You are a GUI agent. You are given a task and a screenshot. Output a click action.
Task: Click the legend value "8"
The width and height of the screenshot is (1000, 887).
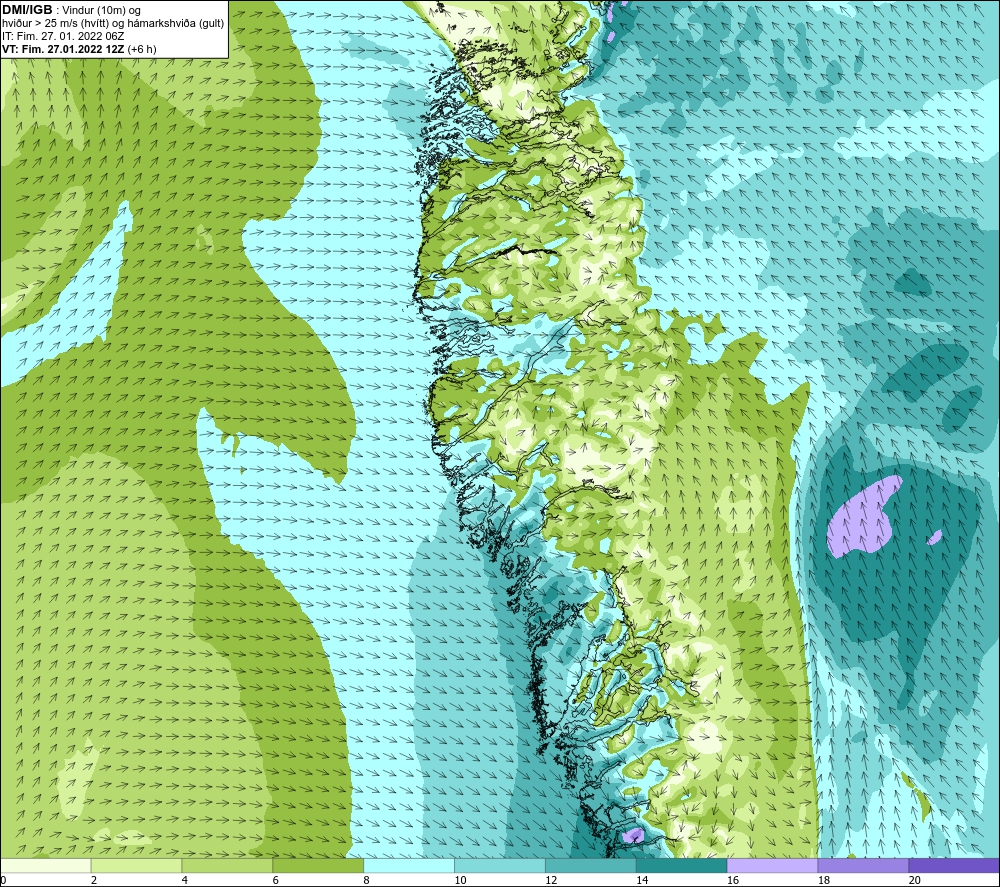click(x=367, y=880)
